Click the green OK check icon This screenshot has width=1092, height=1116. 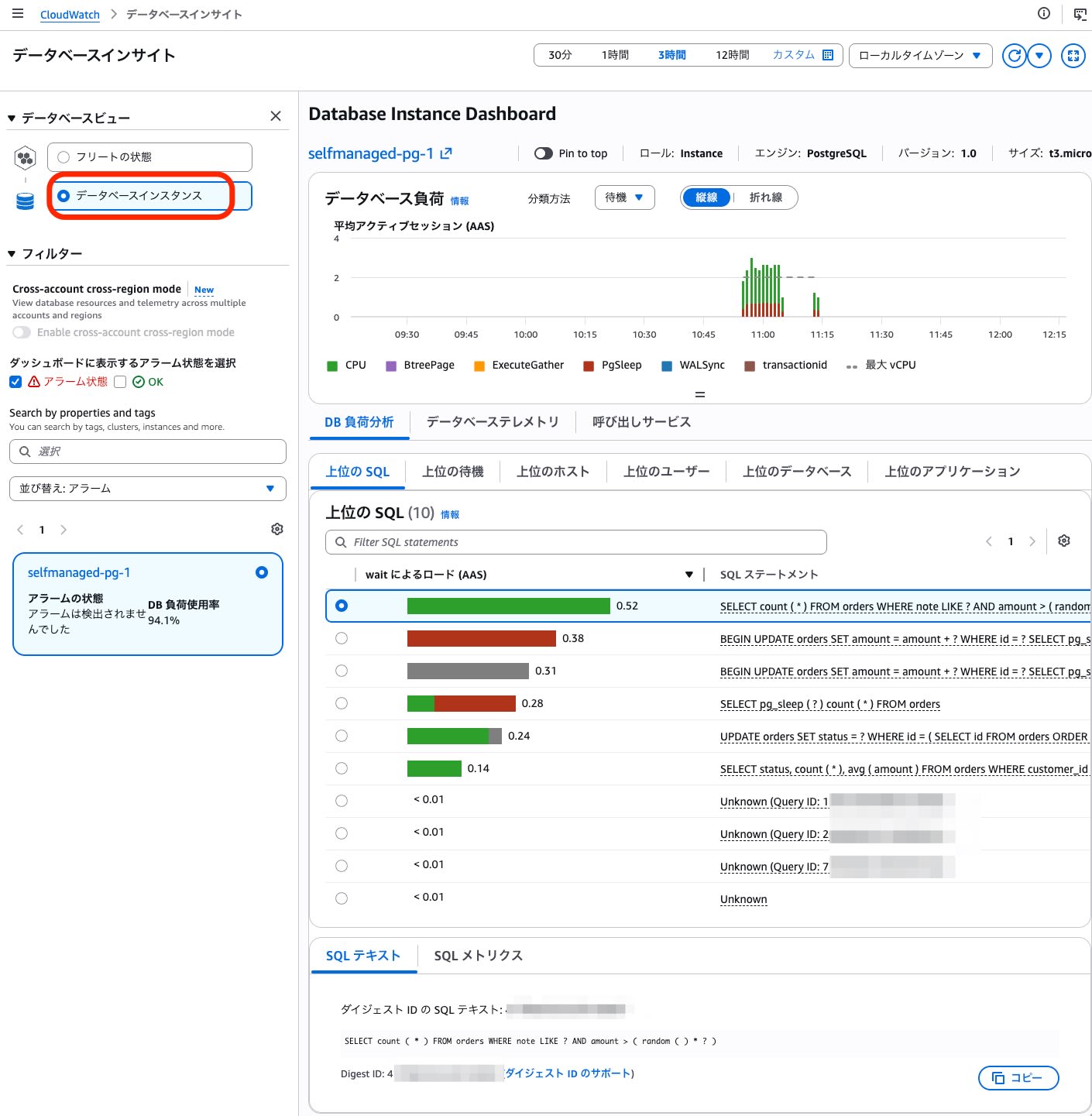[139, 382]
